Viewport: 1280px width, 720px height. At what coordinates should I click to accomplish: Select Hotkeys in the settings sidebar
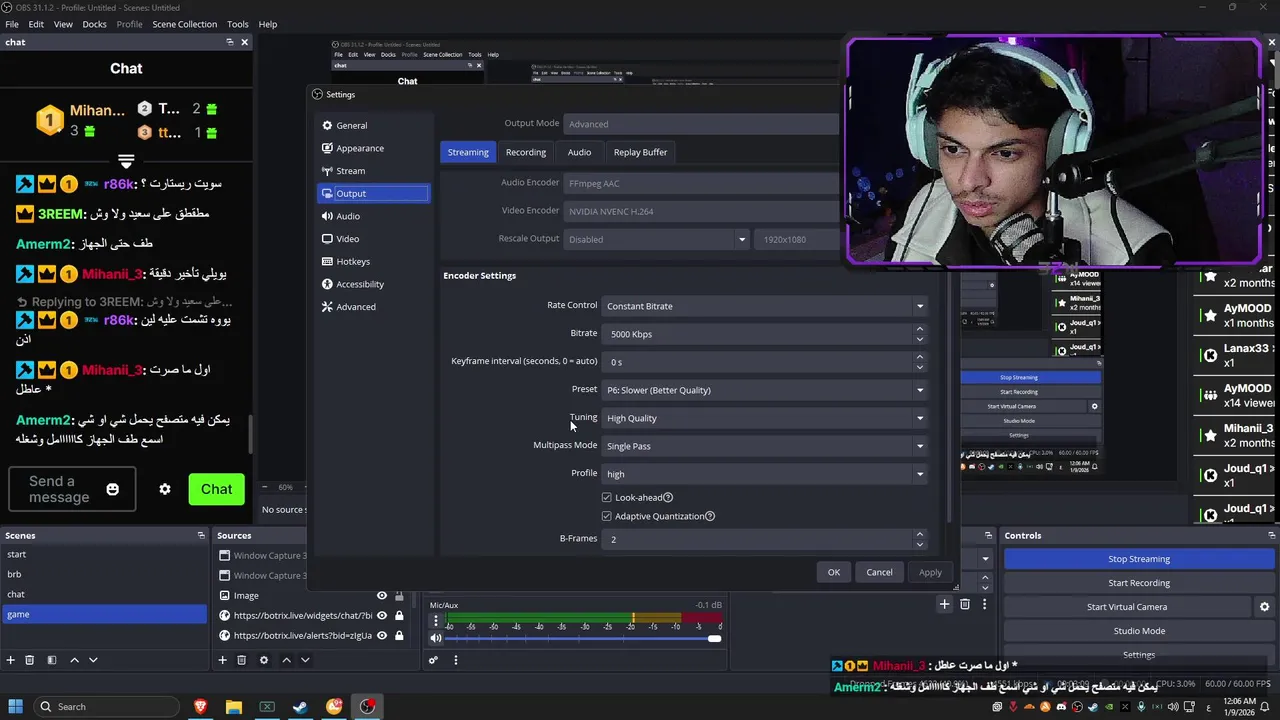pos(373,261)
